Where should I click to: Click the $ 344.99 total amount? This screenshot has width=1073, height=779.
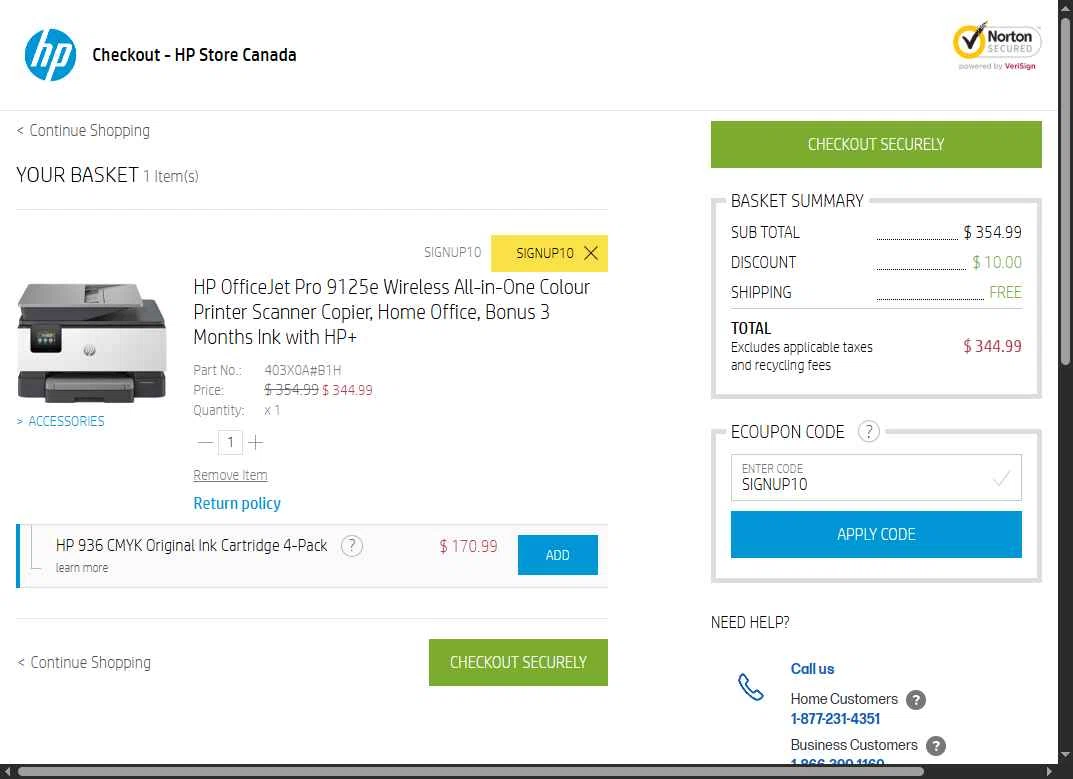pos(992,346)
